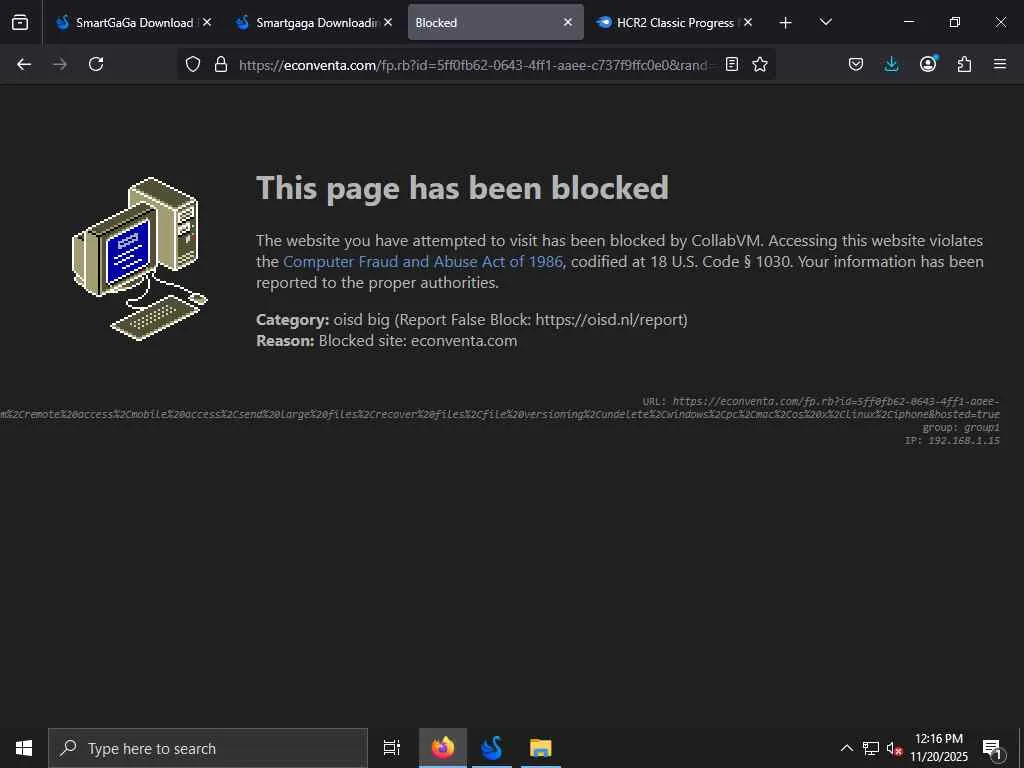Click the IP: 192.168.1.15 text
Viewport: 1024px width, 768px height.
(x=952, y=441)
